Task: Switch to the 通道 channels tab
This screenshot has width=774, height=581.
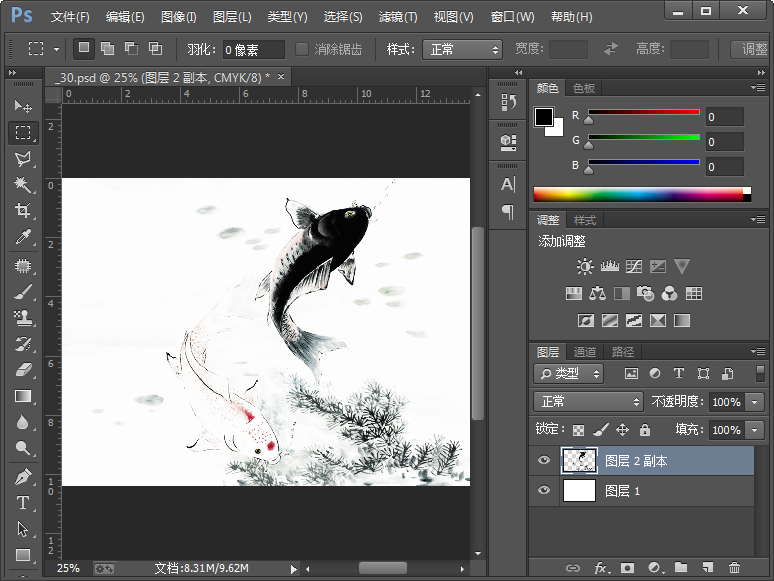Action: coord(585,352)
